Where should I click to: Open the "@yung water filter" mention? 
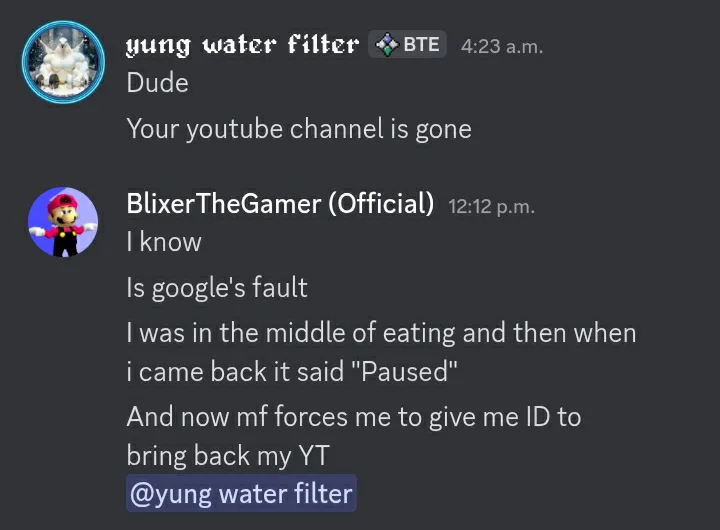coord(241,494)
